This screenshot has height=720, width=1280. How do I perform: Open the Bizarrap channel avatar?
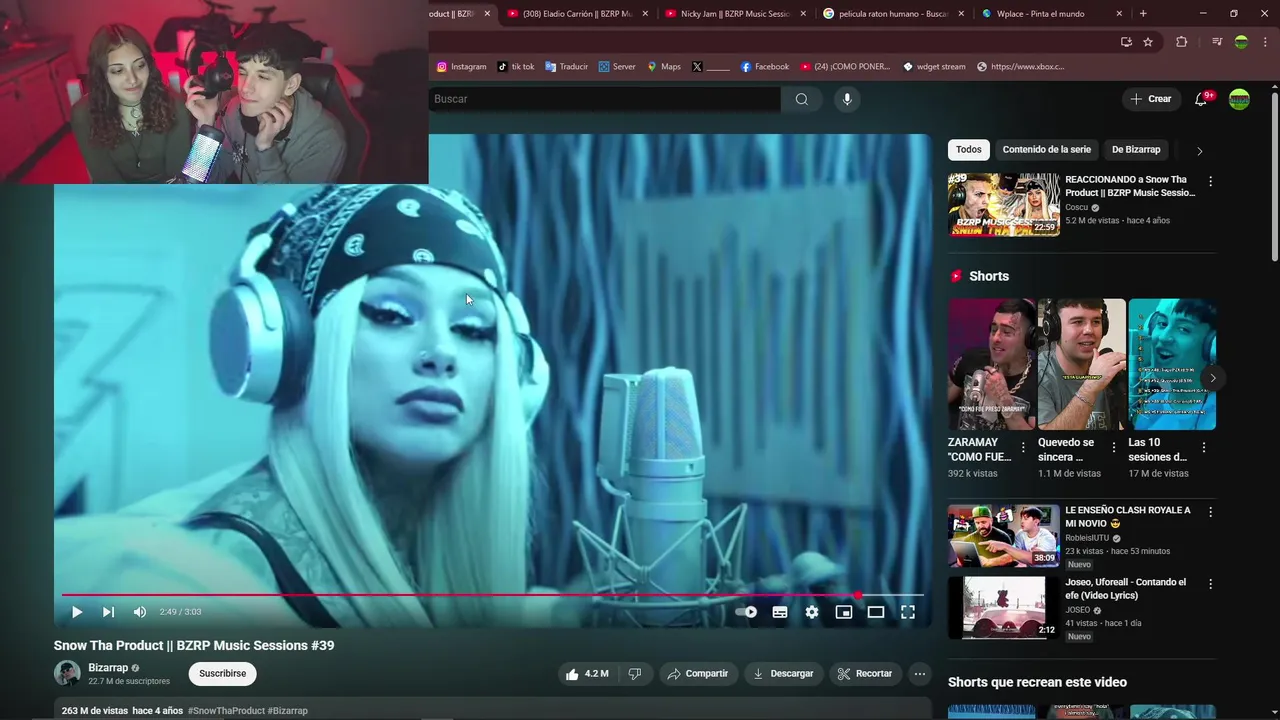pos(67,673)
